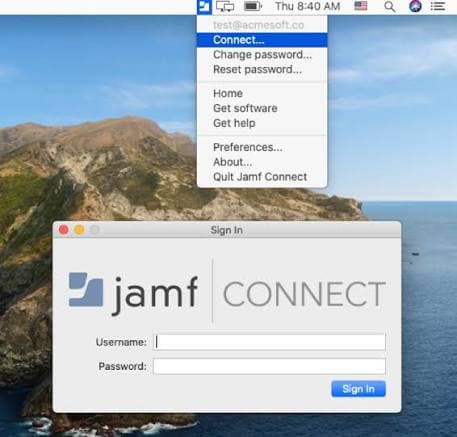Screen dimensions: 457x437
Task: Select Change password... menu item
Action: click(262, 55)
